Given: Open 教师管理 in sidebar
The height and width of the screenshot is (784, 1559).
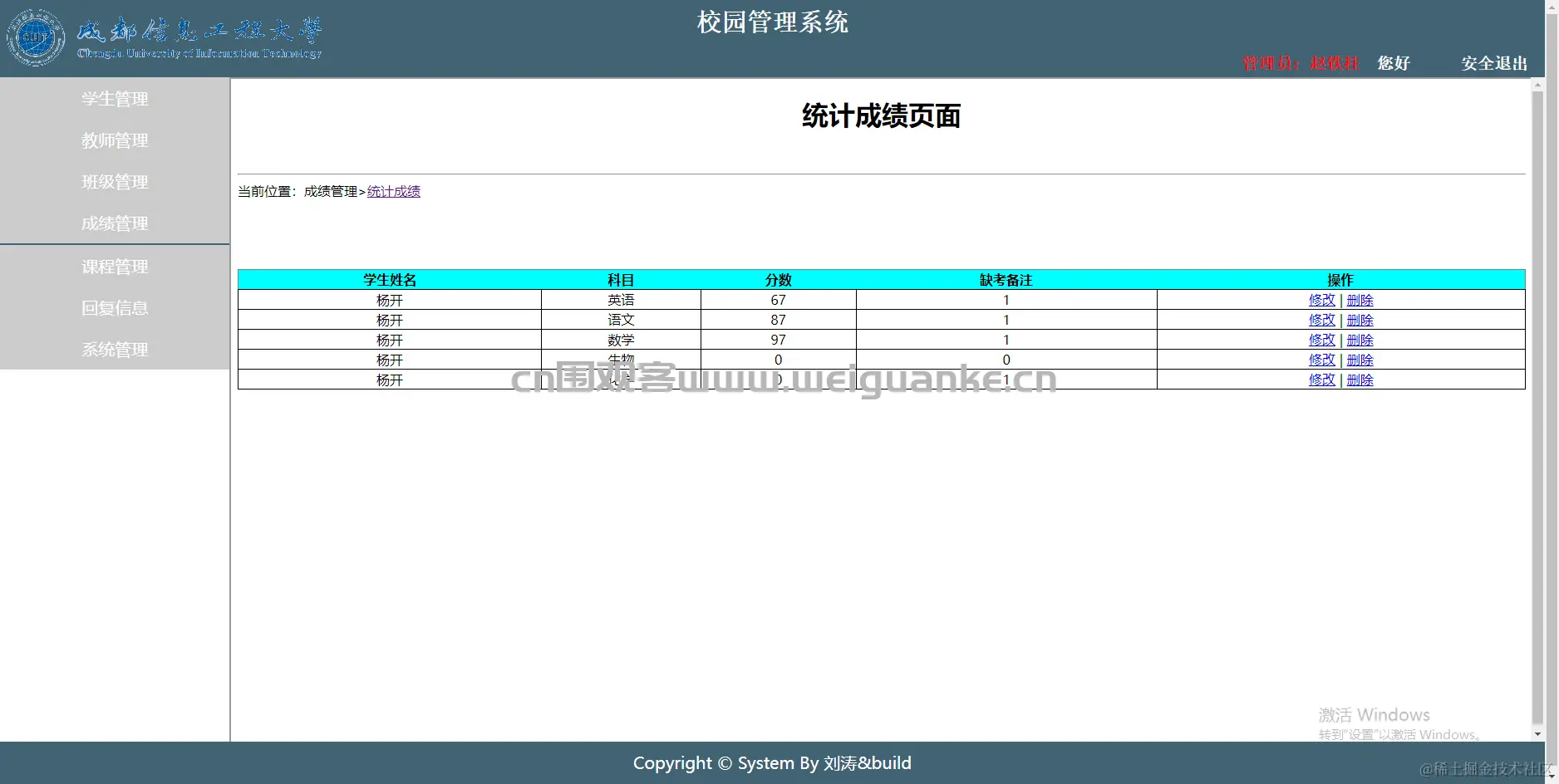Looking at the screenshot, I should 115,140.
